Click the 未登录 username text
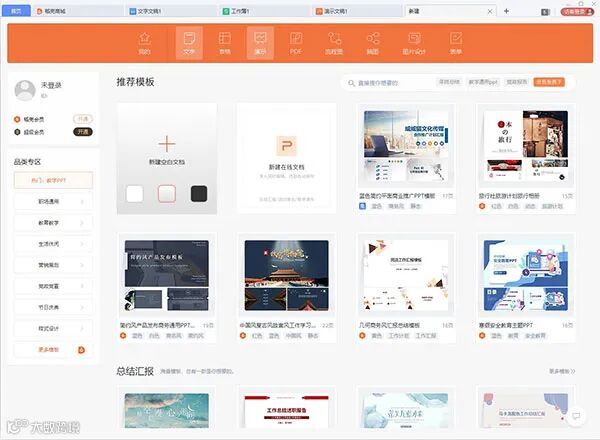The width and height of the screenshot is (600, 440). tap(51, 85)
